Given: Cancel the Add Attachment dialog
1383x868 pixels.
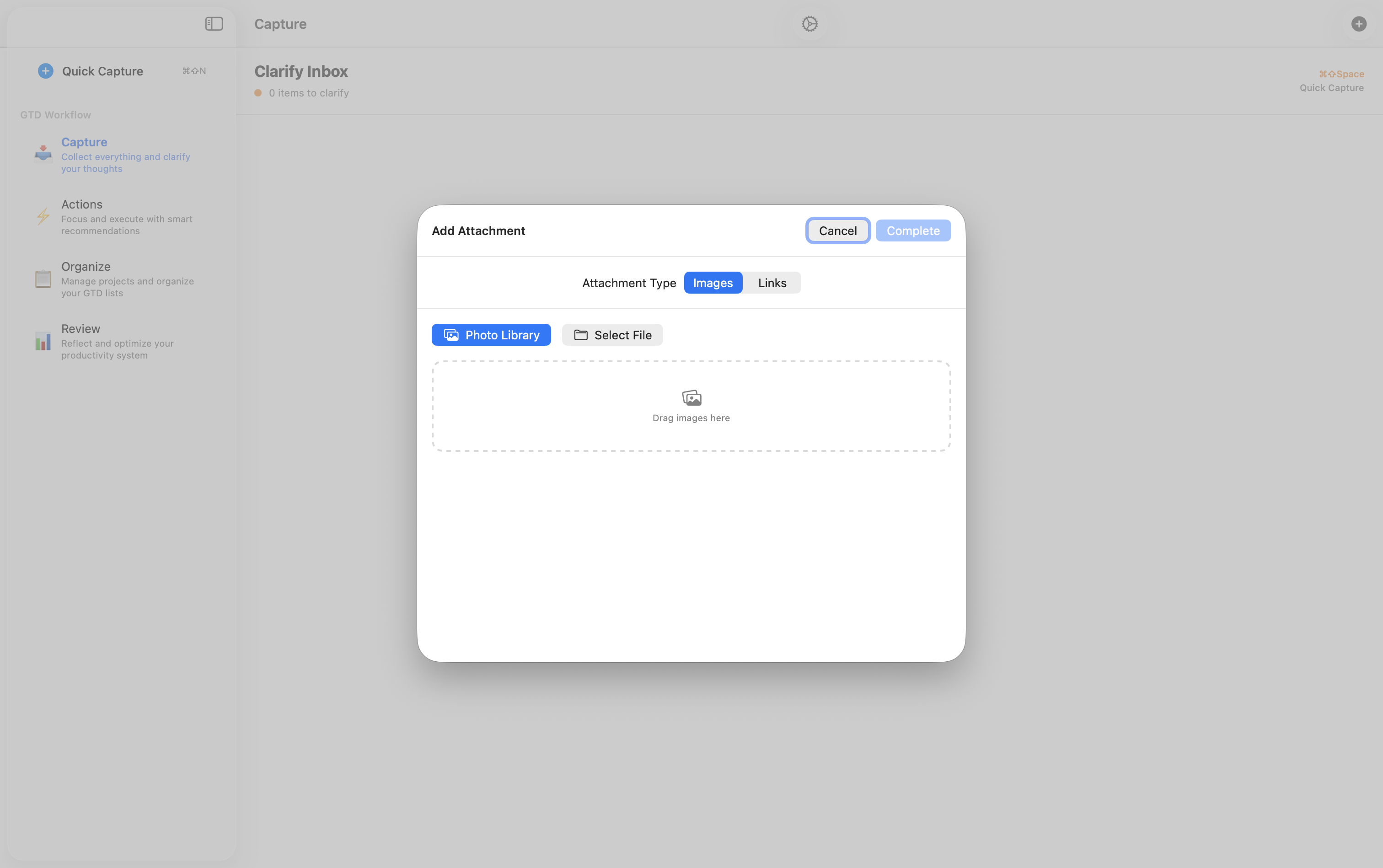Looking at the screenshot, I should coord(836,230).
